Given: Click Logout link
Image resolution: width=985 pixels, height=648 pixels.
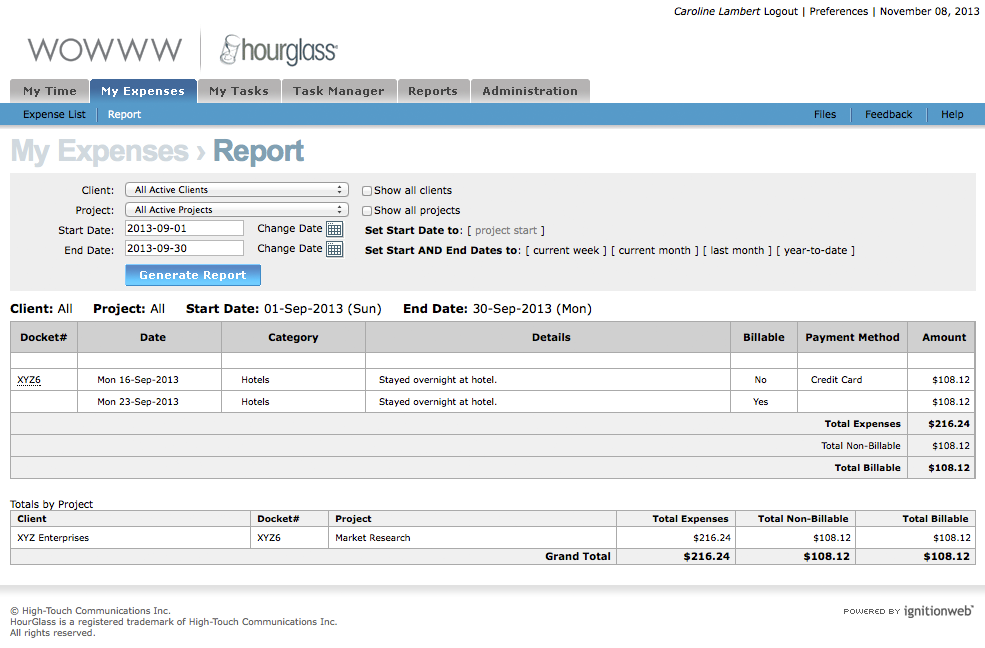Looking at the screenshot, I should [x=780, y=11].
